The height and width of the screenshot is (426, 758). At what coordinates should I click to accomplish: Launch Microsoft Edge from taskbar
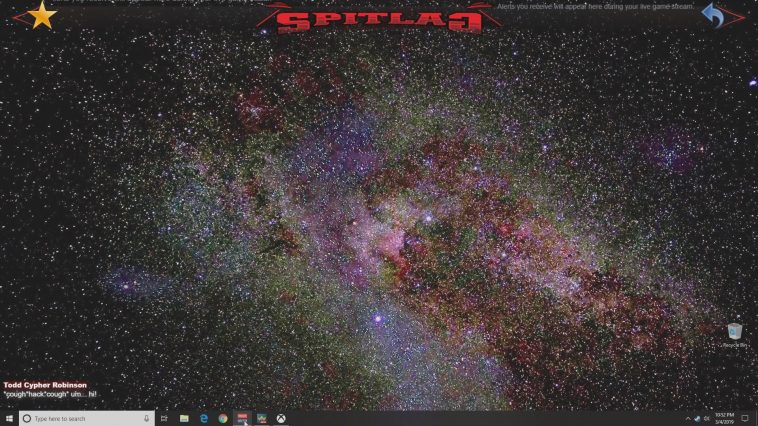(x=203, y=418)
